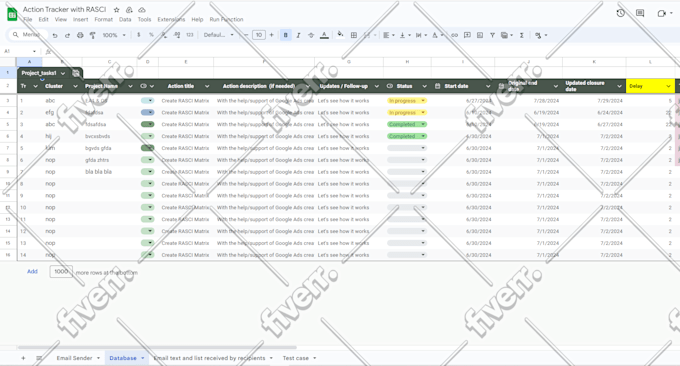This screenshot has height=366, width=680.
Task: Open the File menu
Action: [28, 20]
